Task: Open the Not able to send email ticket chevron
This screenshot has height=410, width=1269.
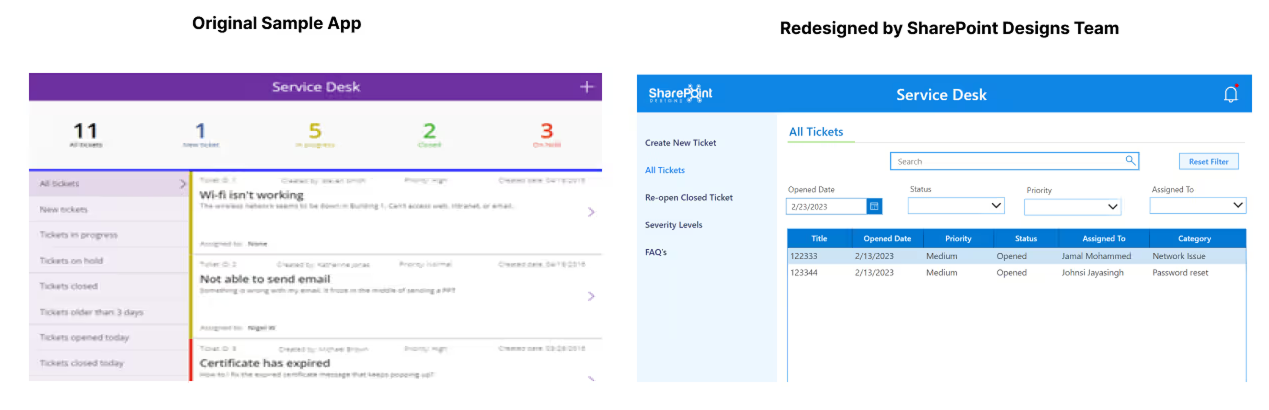Action: 591,296
